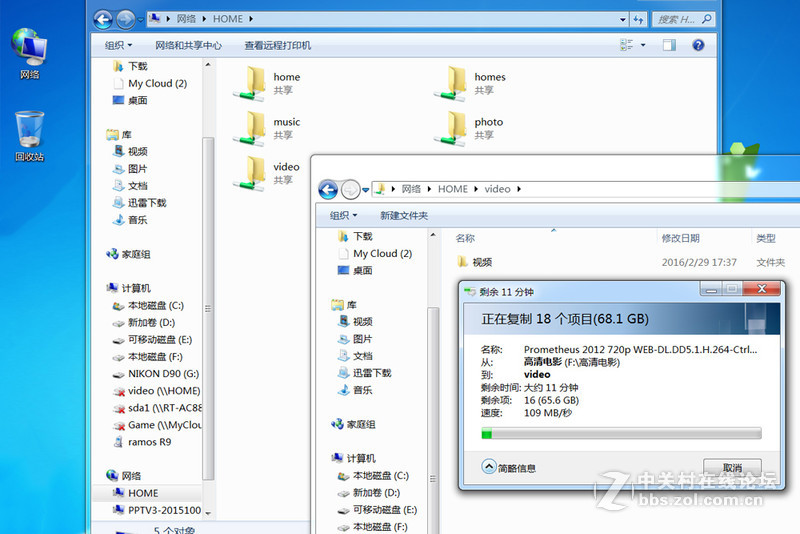Select Game (\\MyCloud) network drive
The height and width of the screenshot is (534, 800).
pyautogui.click(x=157, y=425)
